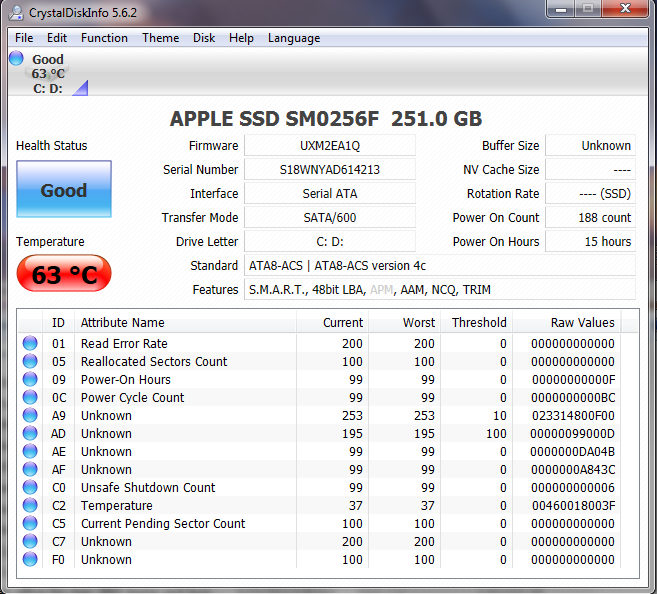Click the status orb for Read Error Rate

(31, 344)
